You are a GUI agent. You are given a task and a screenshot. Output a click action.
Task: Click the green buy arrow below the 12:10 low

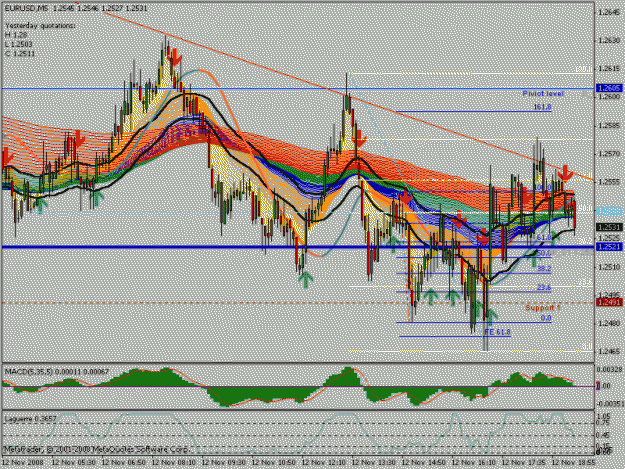tap(306, 279)
